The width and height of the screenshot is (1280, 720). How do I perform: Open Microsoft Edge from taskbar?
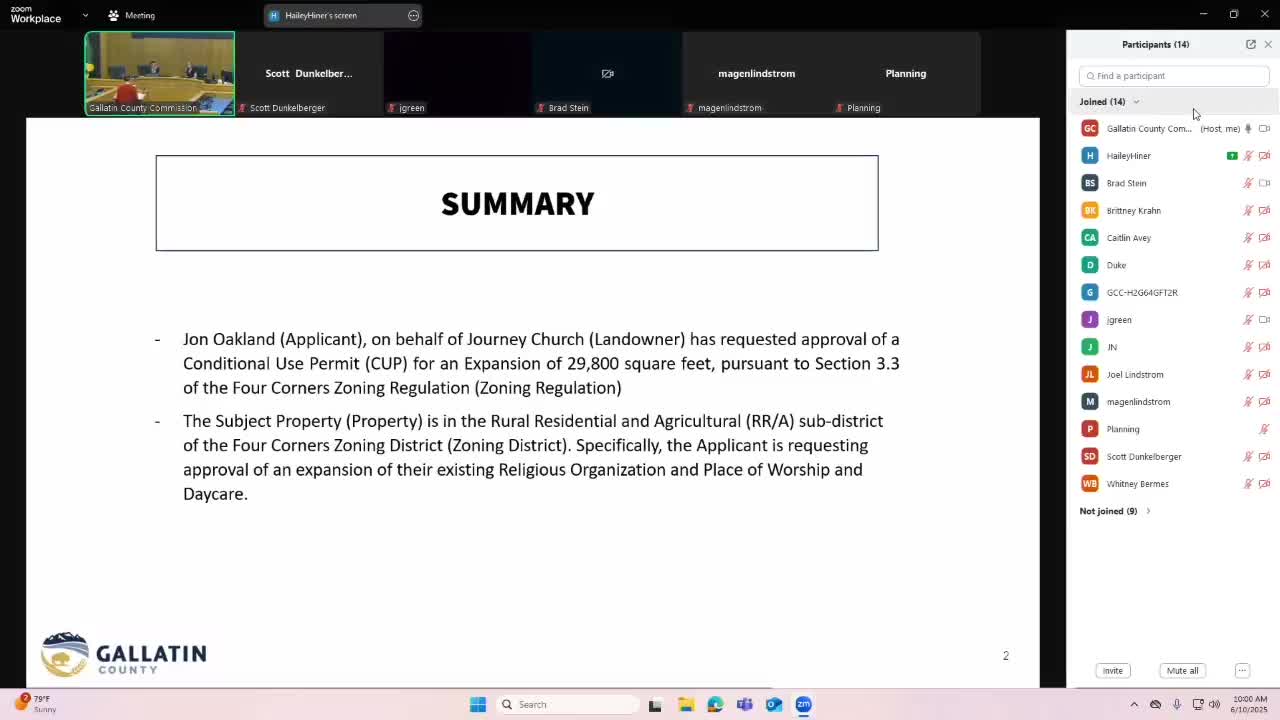tap(715, 705)
